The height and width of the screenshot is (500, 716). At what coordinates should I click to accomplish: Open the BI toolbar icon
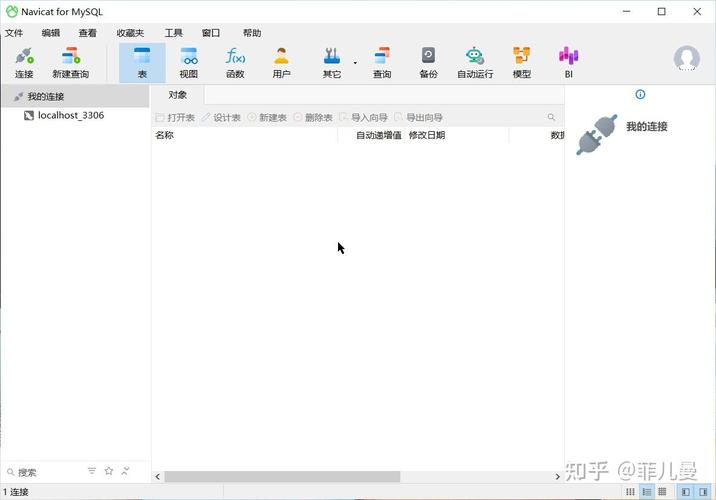(569, 63)
